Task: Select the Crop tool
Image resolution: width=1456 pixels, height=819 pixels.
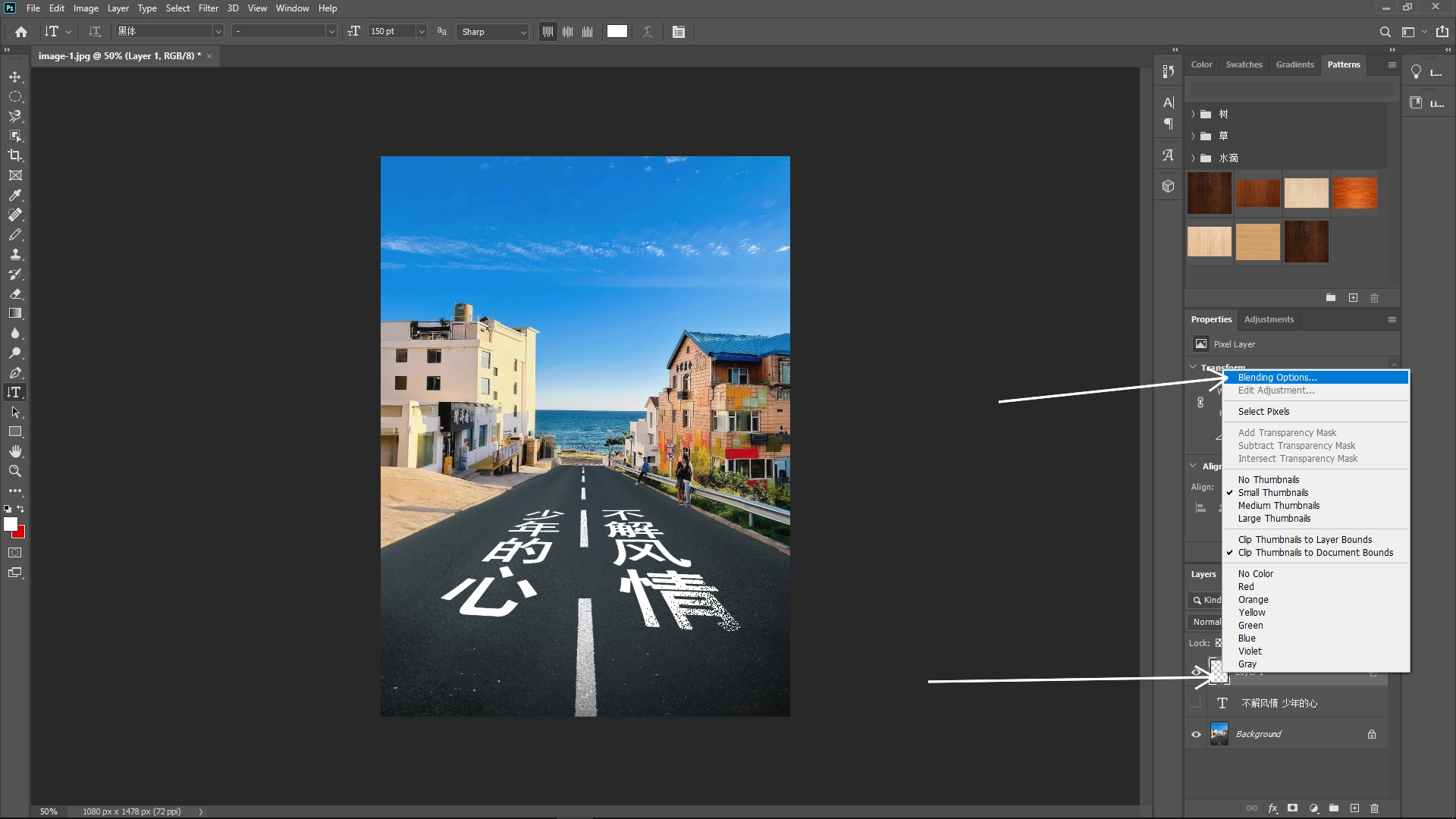Action: 15,155
